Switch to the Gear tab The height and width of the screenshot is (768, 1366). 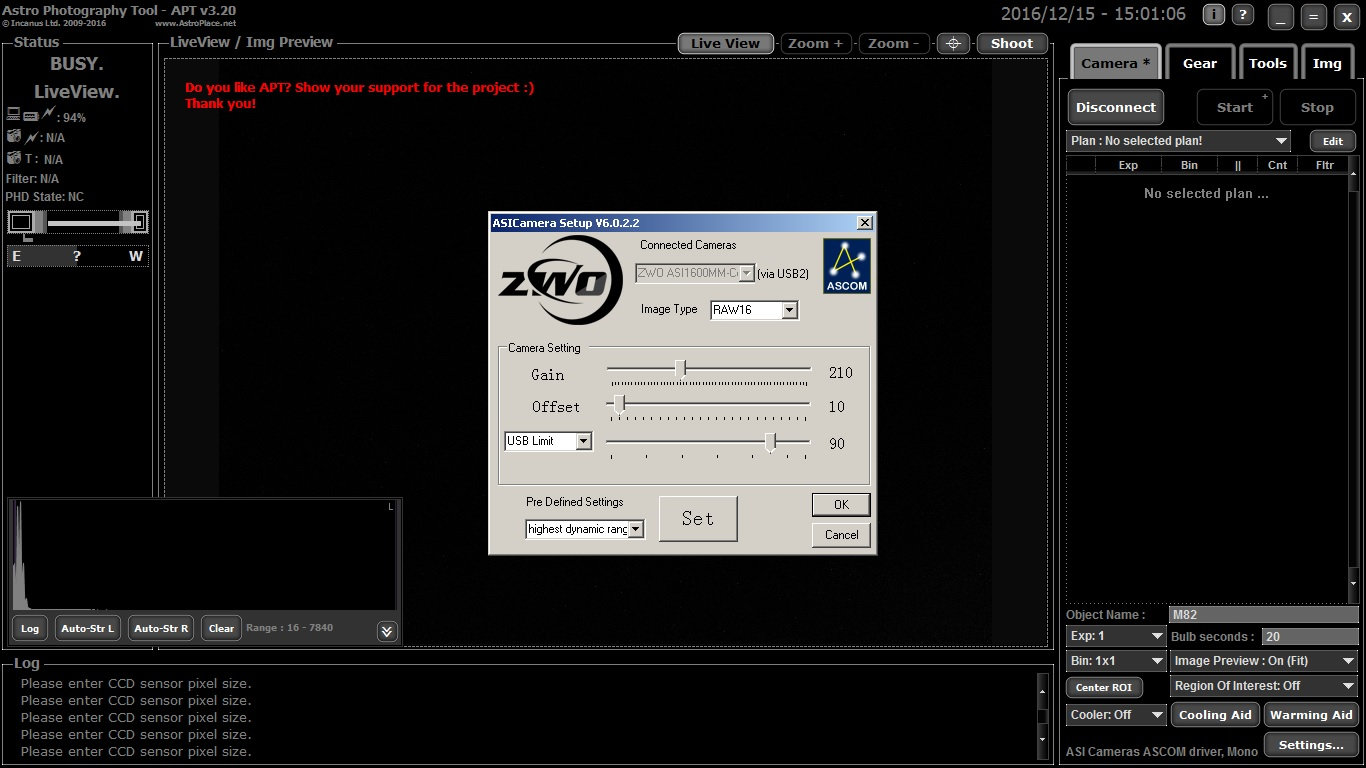click(1200, 63)
